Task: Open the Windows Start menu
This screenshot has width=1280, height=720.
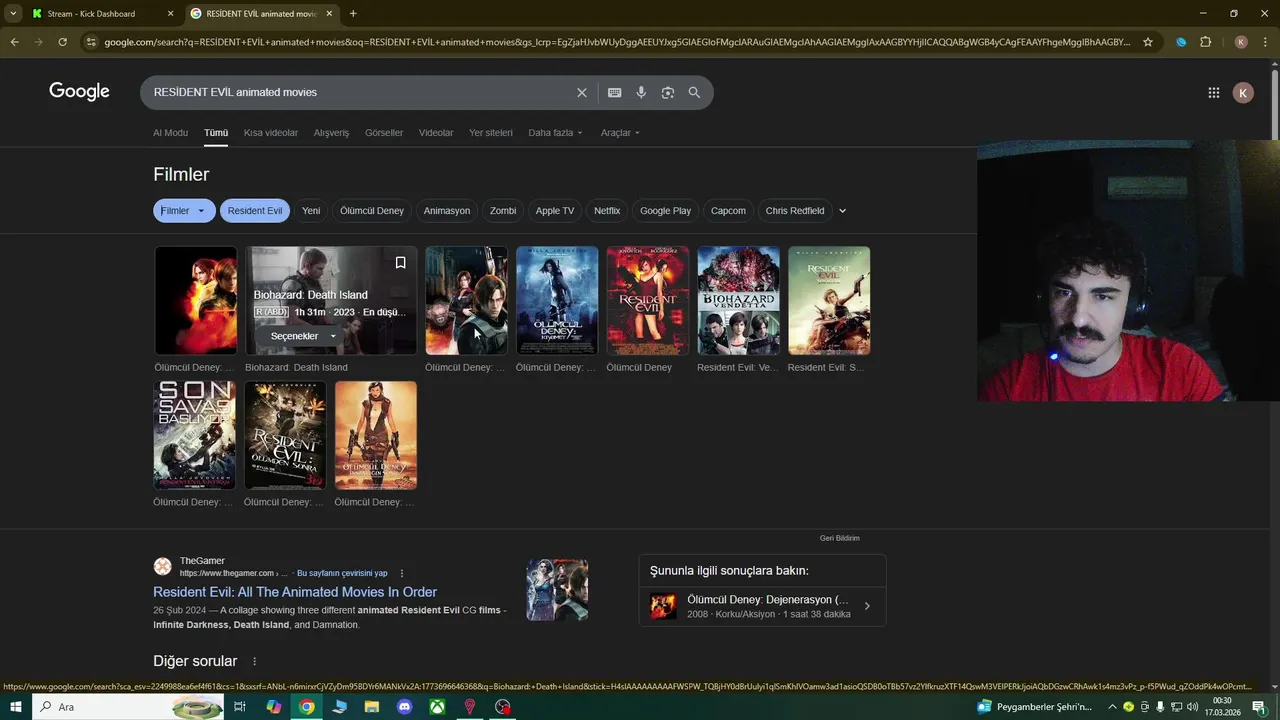Action: click(15, 707)
